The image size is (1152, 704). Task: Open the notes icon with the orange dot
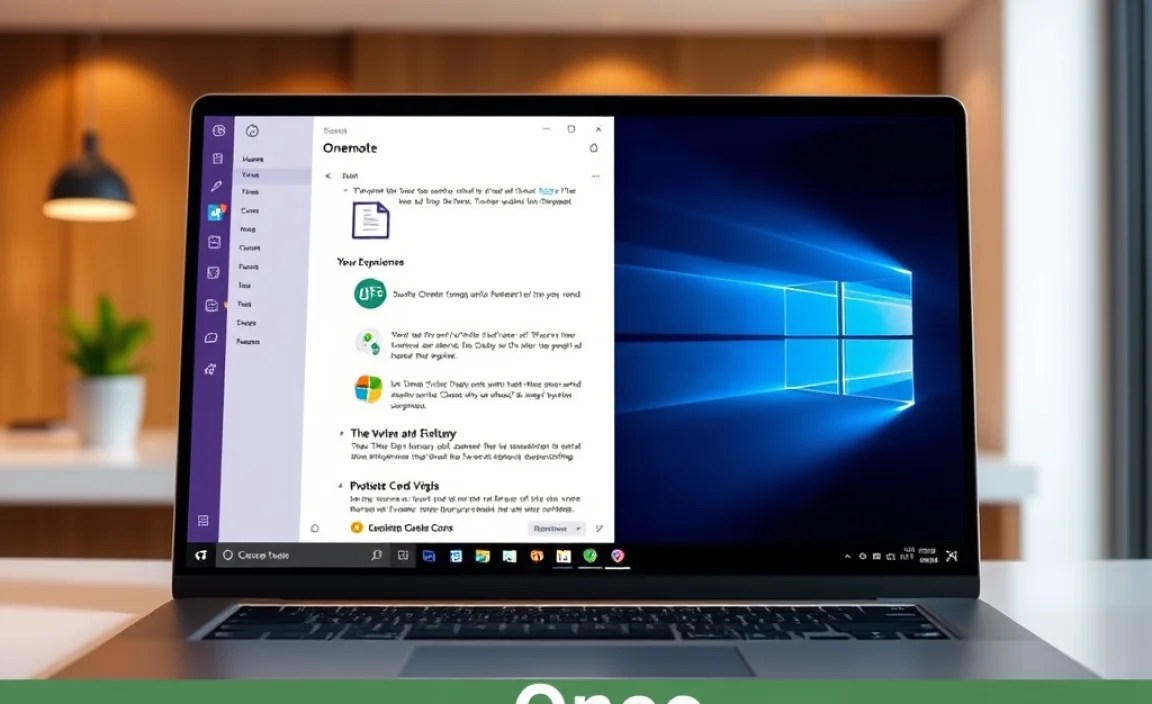click(x=212, y=305)
